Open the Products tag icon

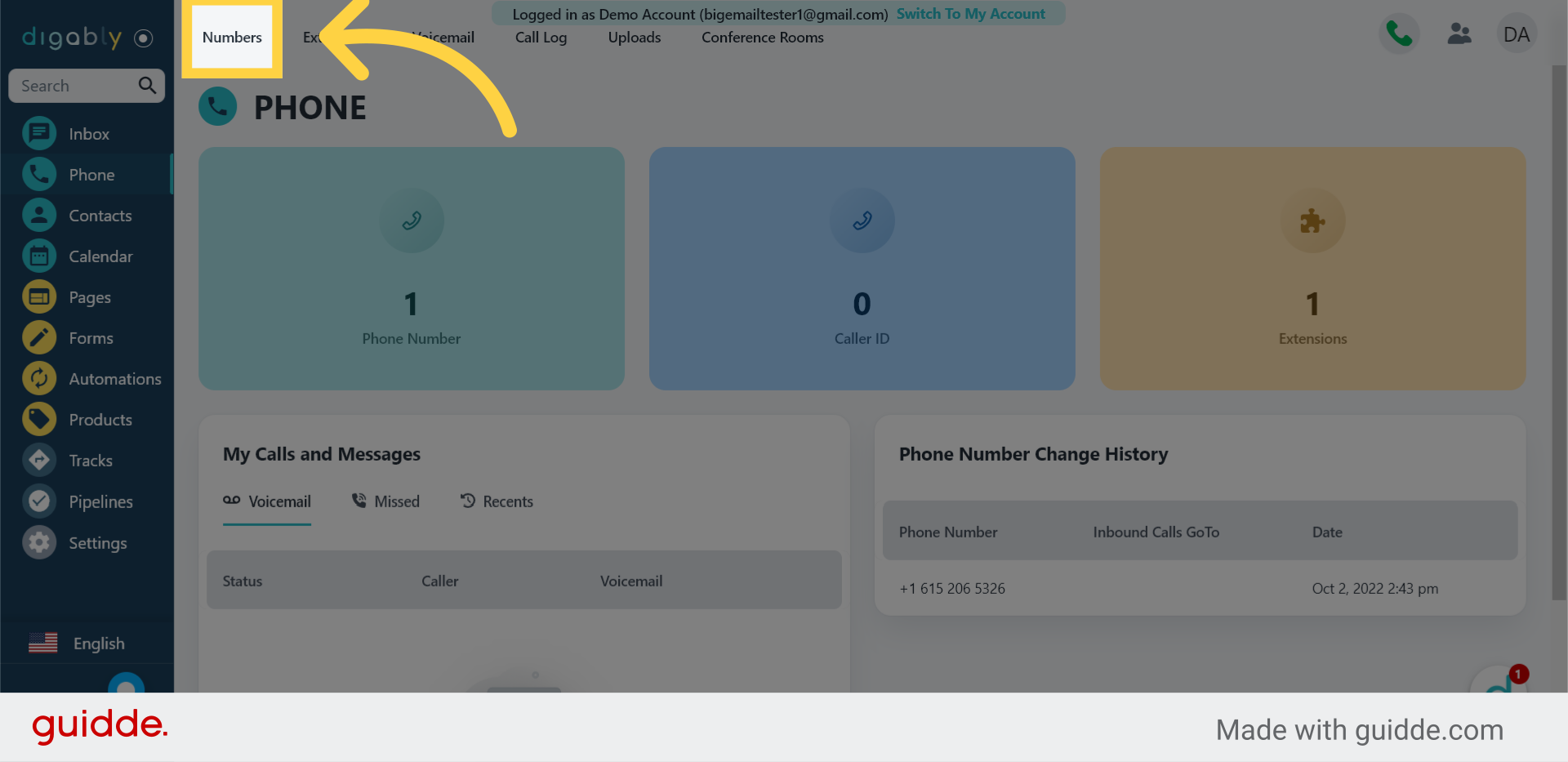click(x=39, y=420)
